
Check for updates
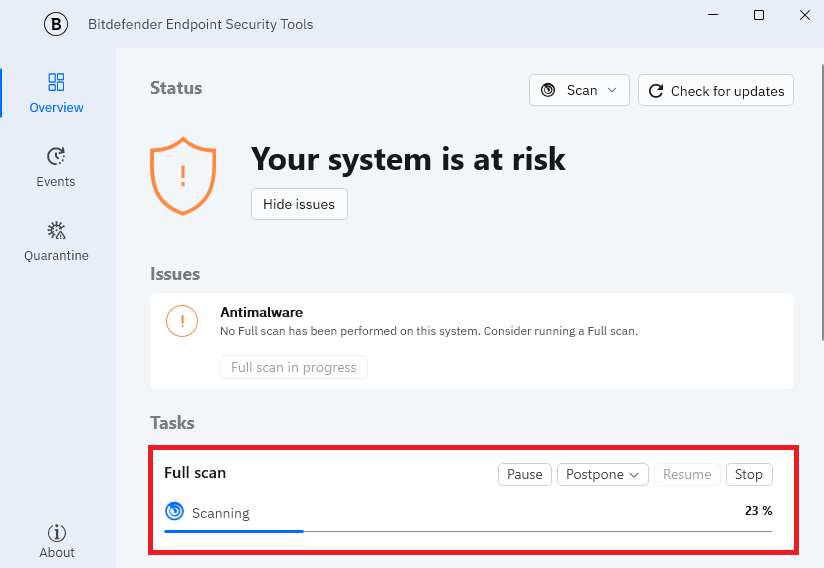[x=716, y=90]
